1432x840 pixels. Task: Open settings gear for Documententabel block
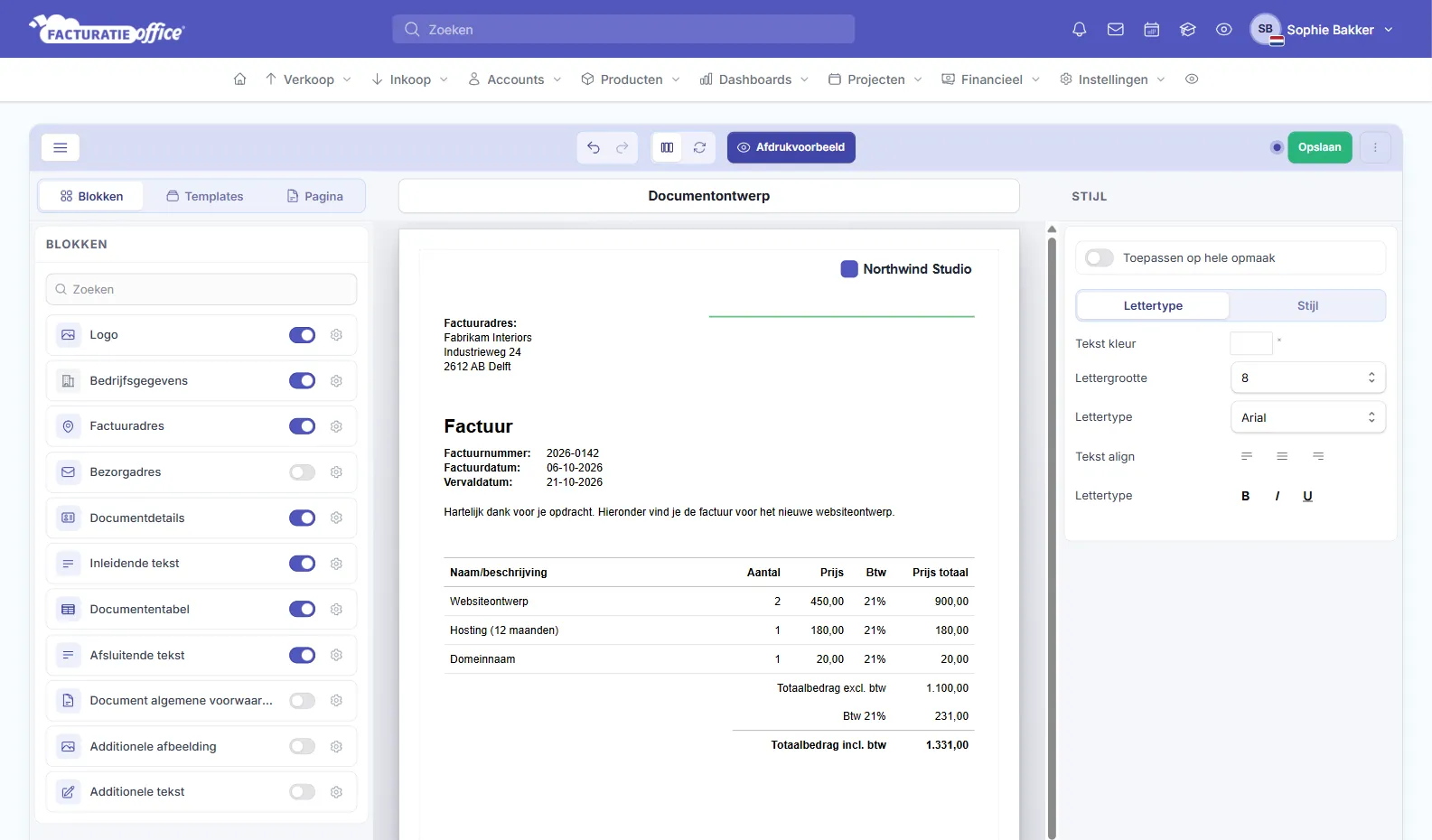336,610
